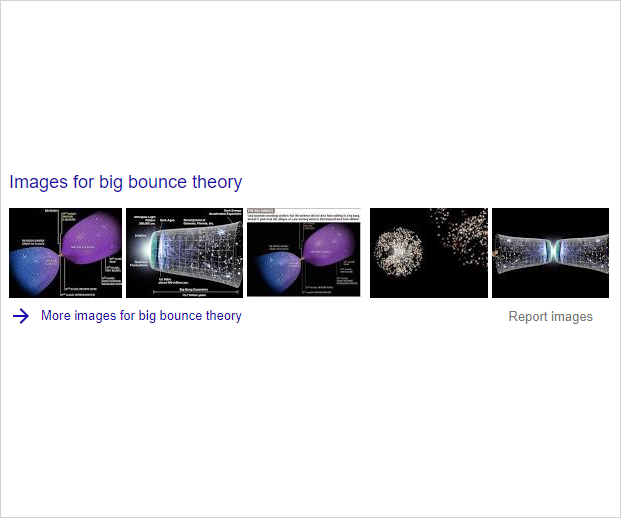Viewport: 621px width, 518px height.
Task: Select the Big Bang expansion grid cone thumbnail
Action: pyautogui.click(x=184, y=253)
